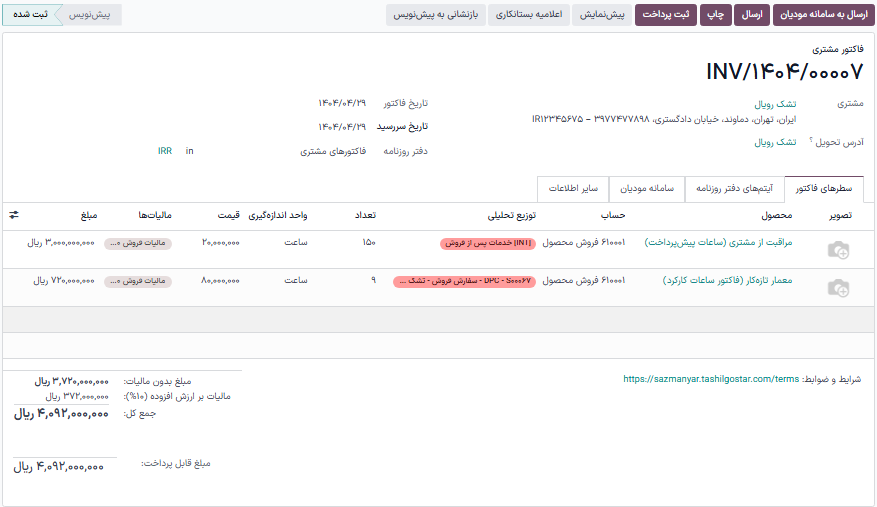Click the چاپ print button
This screenshot has width=877, height=507.
pyautogui.click(x=716, y=15)
